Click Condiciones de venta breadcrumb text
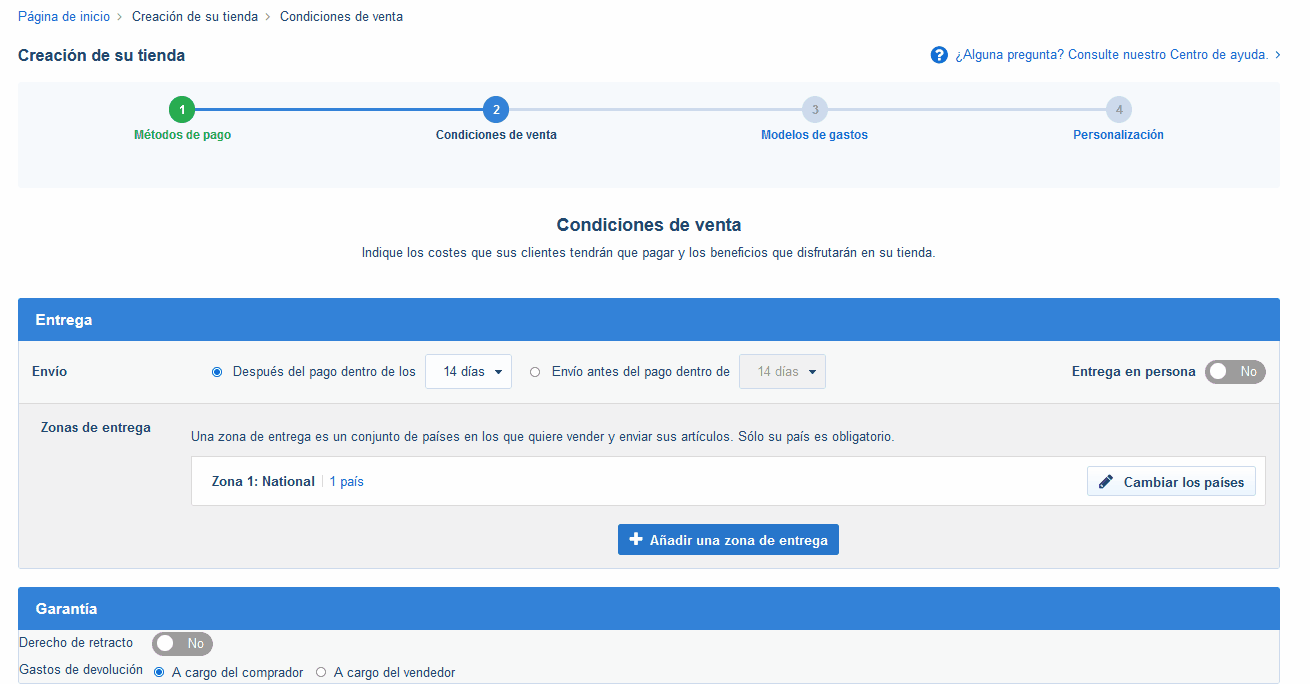The image size is (1310, 684). 342,17
